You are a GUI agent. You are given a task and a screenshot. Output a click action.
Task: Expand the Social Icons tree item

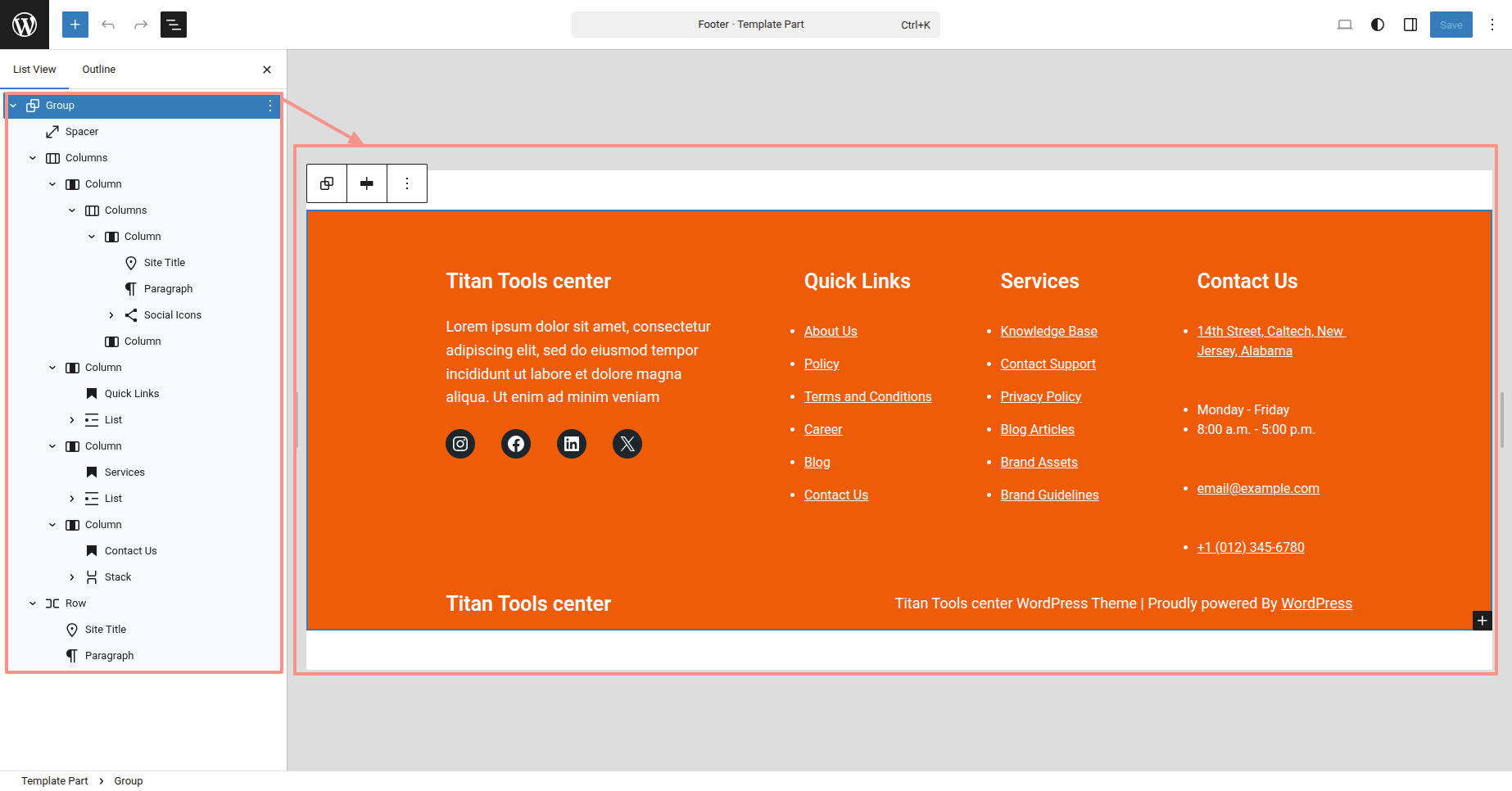(x=111, y=315)
